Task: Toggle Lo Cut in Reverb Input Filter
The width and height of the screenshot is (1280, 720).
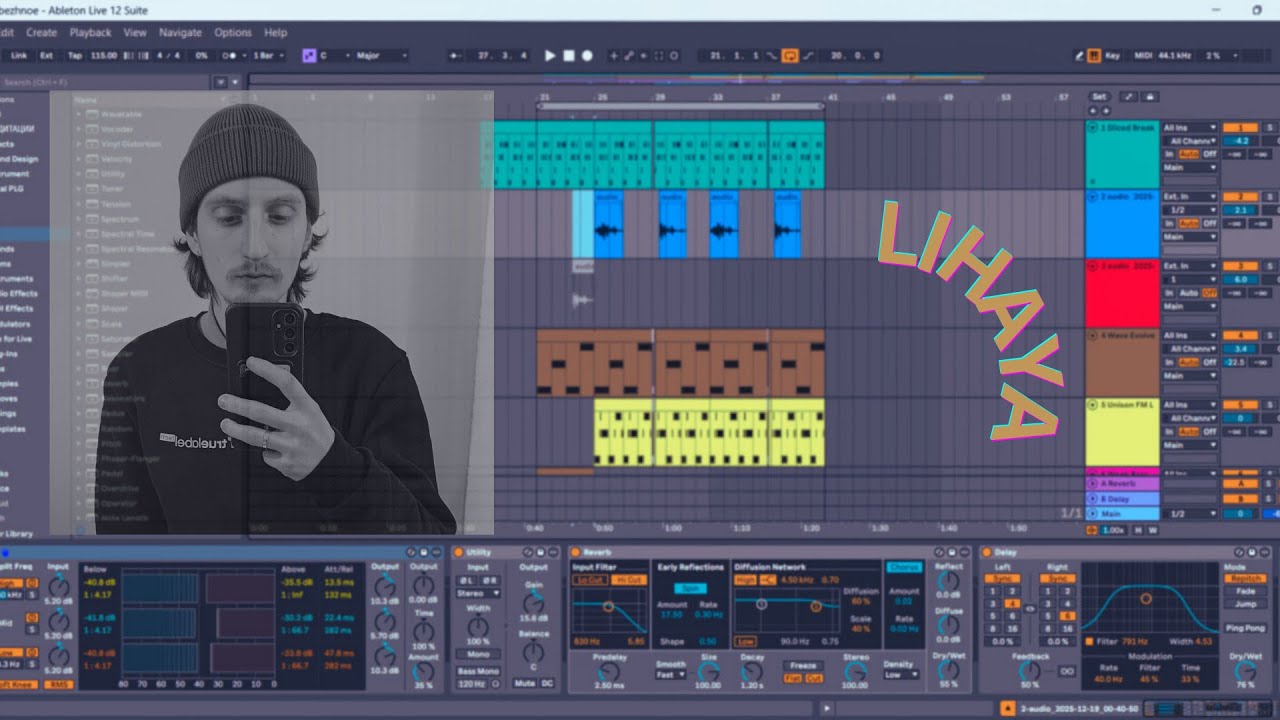Action: point(589,580)
